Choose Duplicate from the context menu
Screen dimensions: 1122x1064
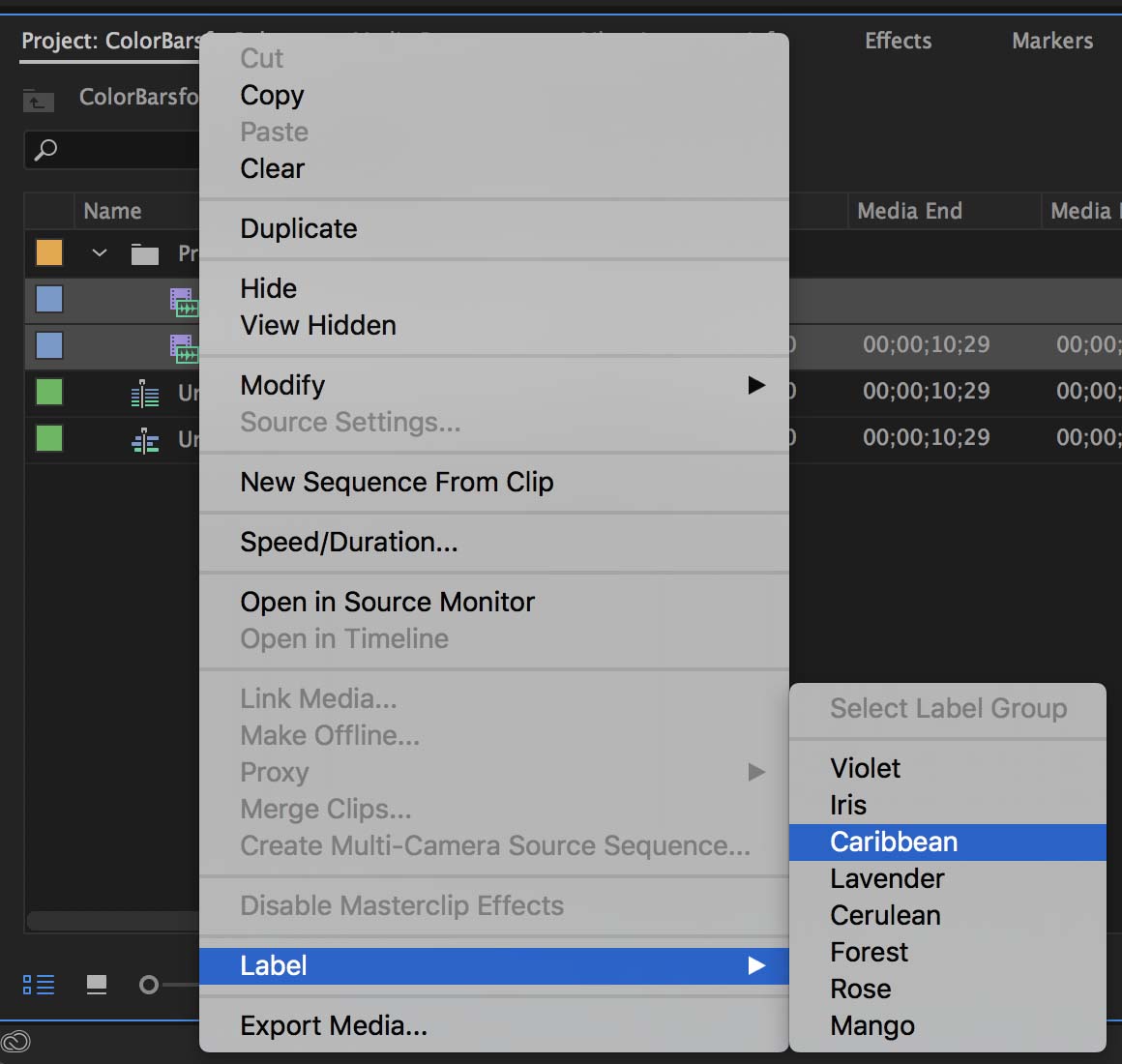[298, 228]
